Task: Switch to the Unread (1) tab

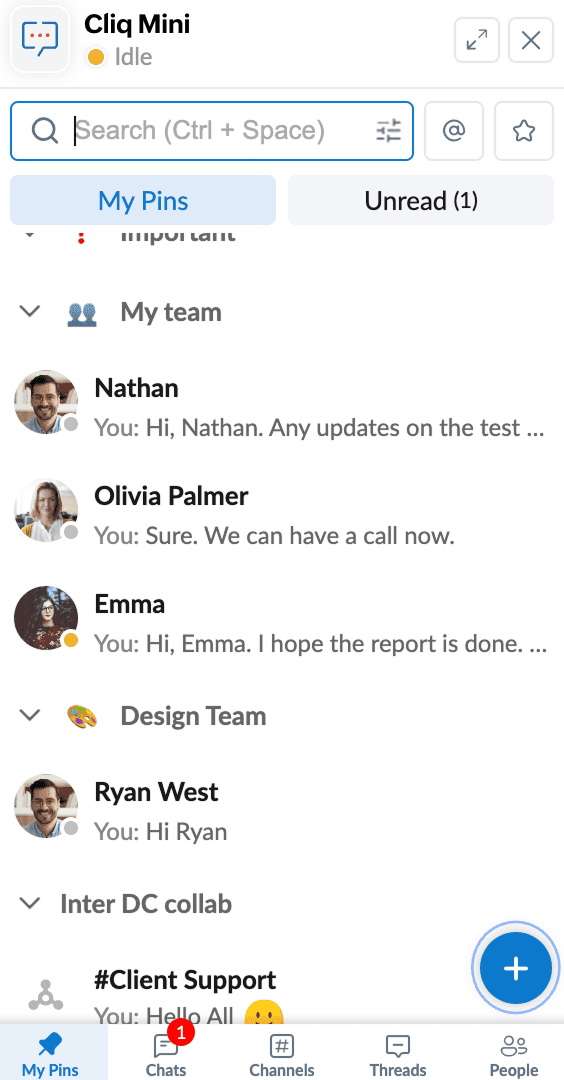Action: pos(421,200)
